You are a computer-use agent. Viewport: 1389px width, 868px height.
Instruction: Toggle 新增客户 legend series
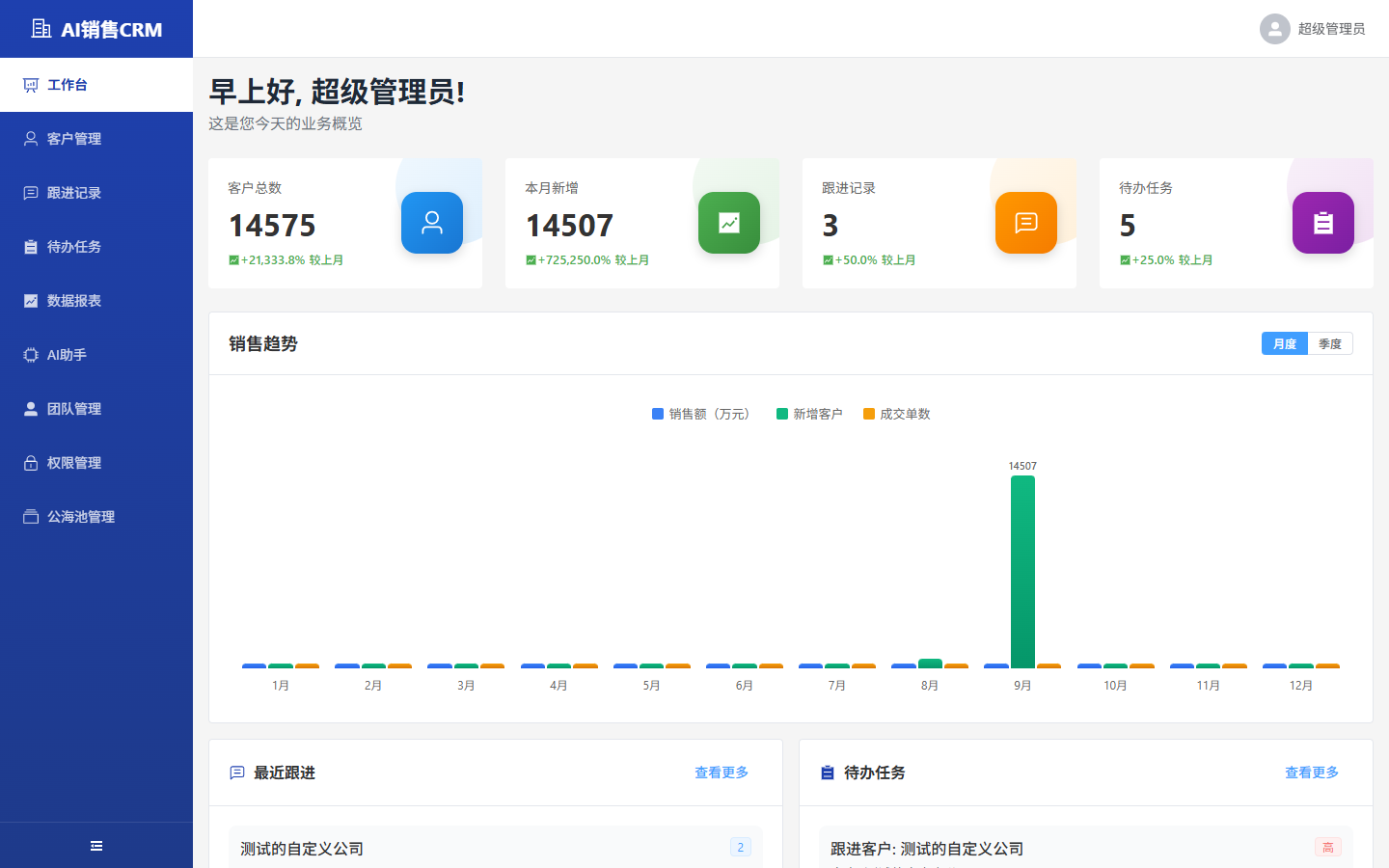click(x=809, y=414)
